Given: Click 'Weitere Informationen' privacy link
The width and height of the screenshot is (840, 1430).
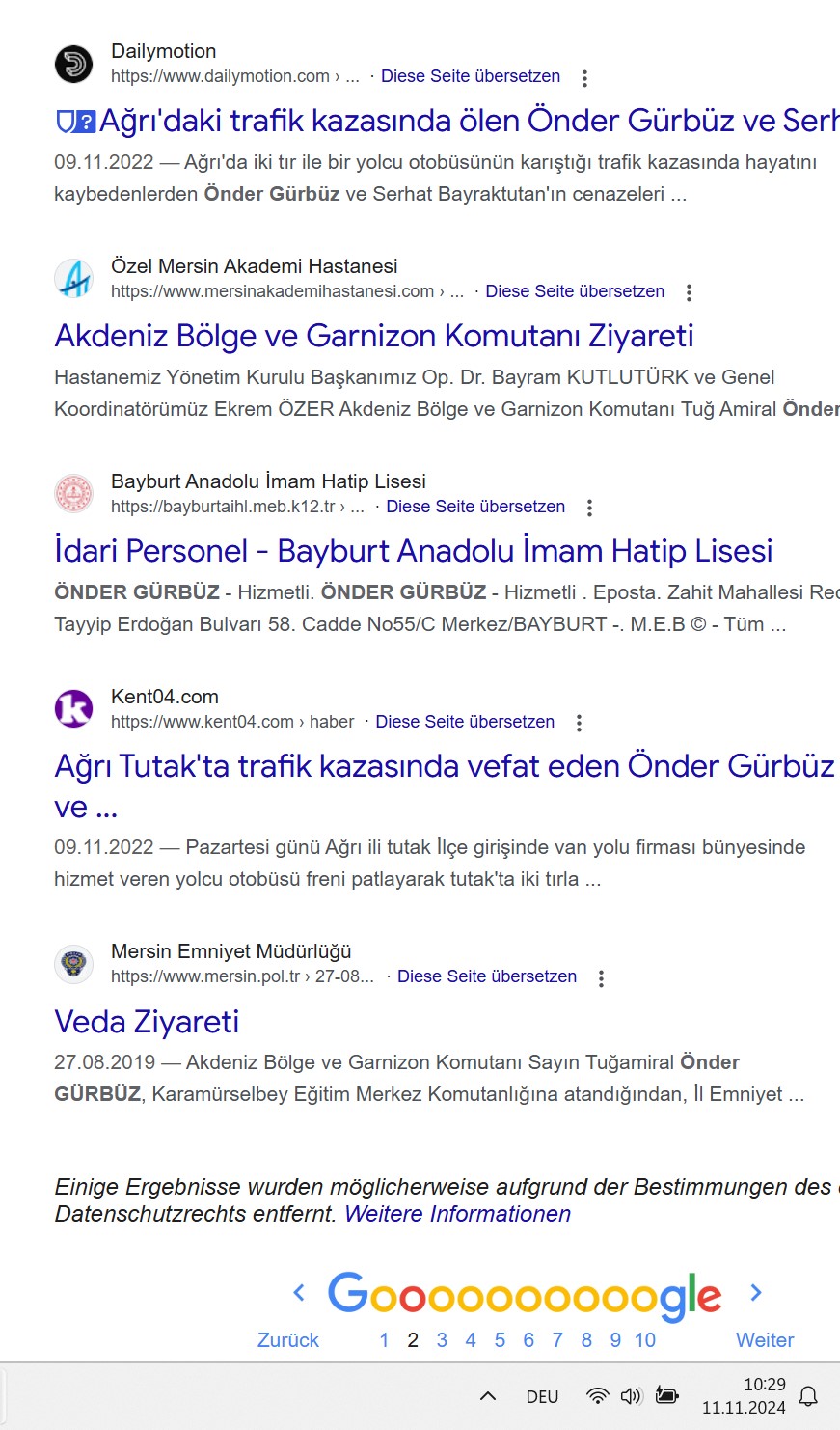Looking at the screenshot, I should pyautogui.click(x=458, y=1214).
